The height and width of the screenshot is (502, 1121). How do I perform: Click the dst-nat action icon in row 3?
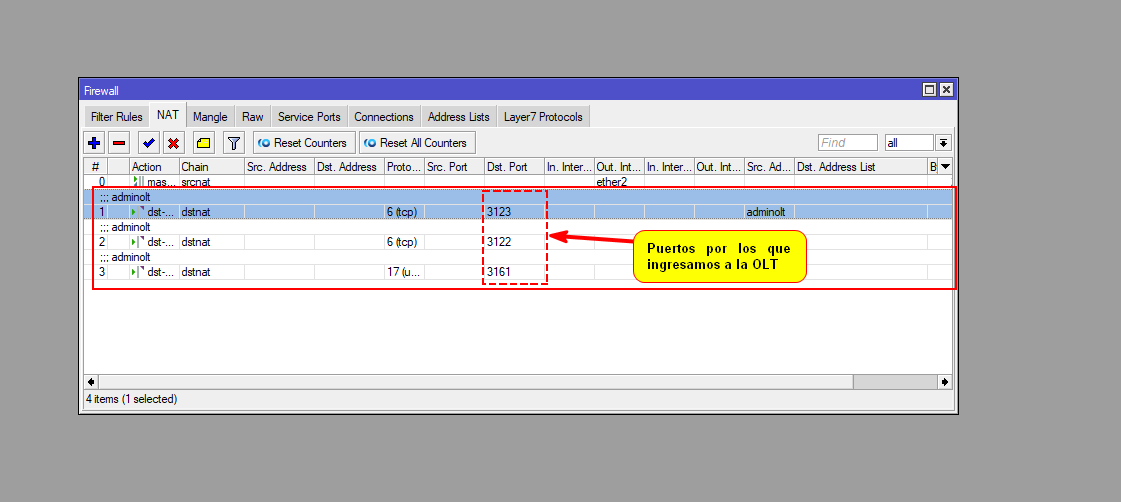click(138, 272)
